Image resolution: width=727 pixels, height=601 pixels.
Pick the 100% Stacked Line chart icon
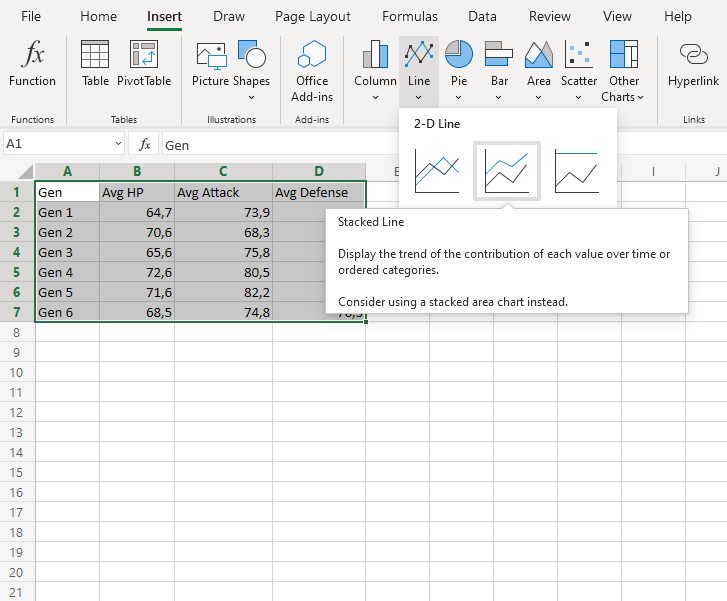click(x=576, y=171)
